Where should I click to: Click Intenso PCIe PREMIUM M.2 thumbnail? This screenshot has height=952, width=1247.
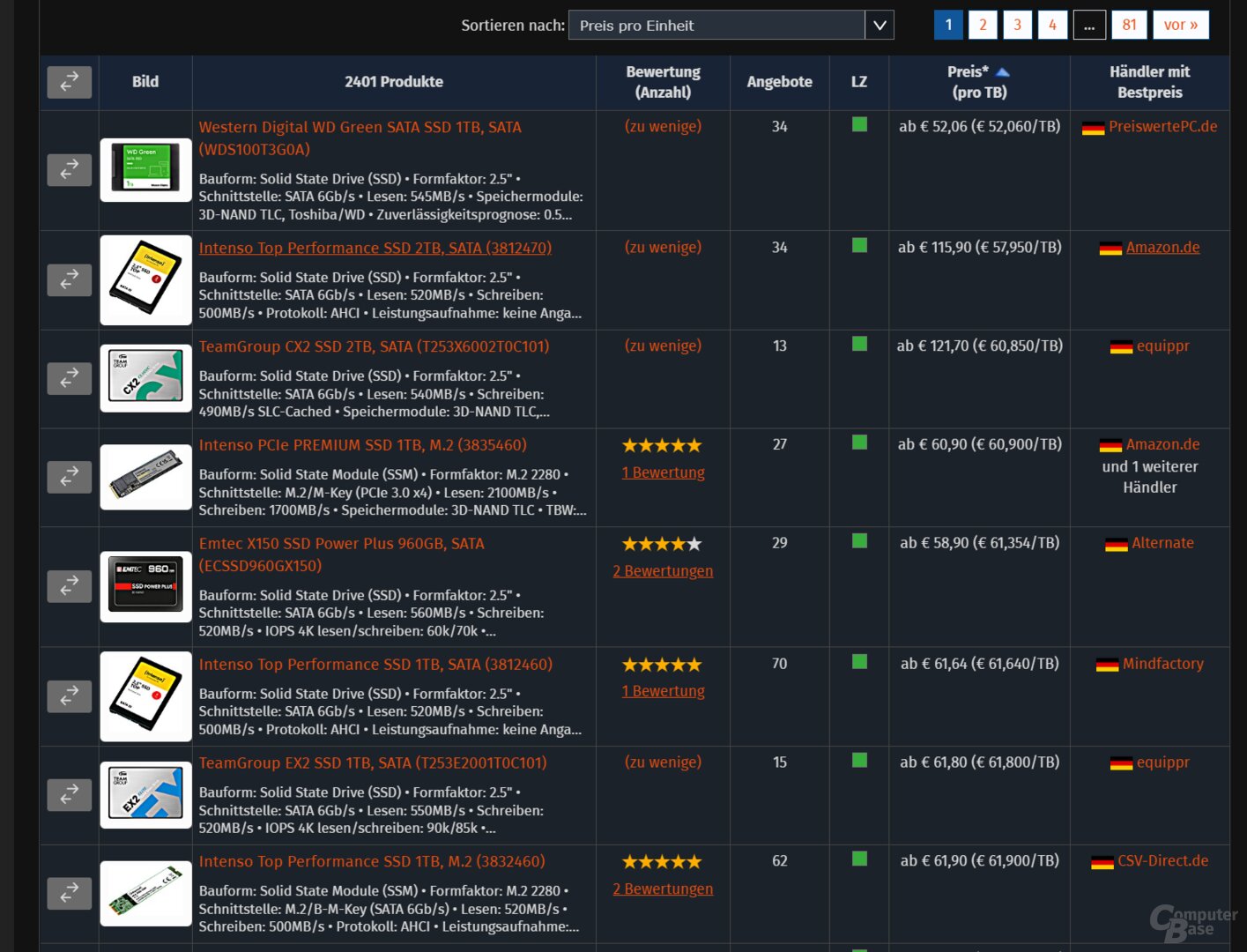click(x=145, y=477)
